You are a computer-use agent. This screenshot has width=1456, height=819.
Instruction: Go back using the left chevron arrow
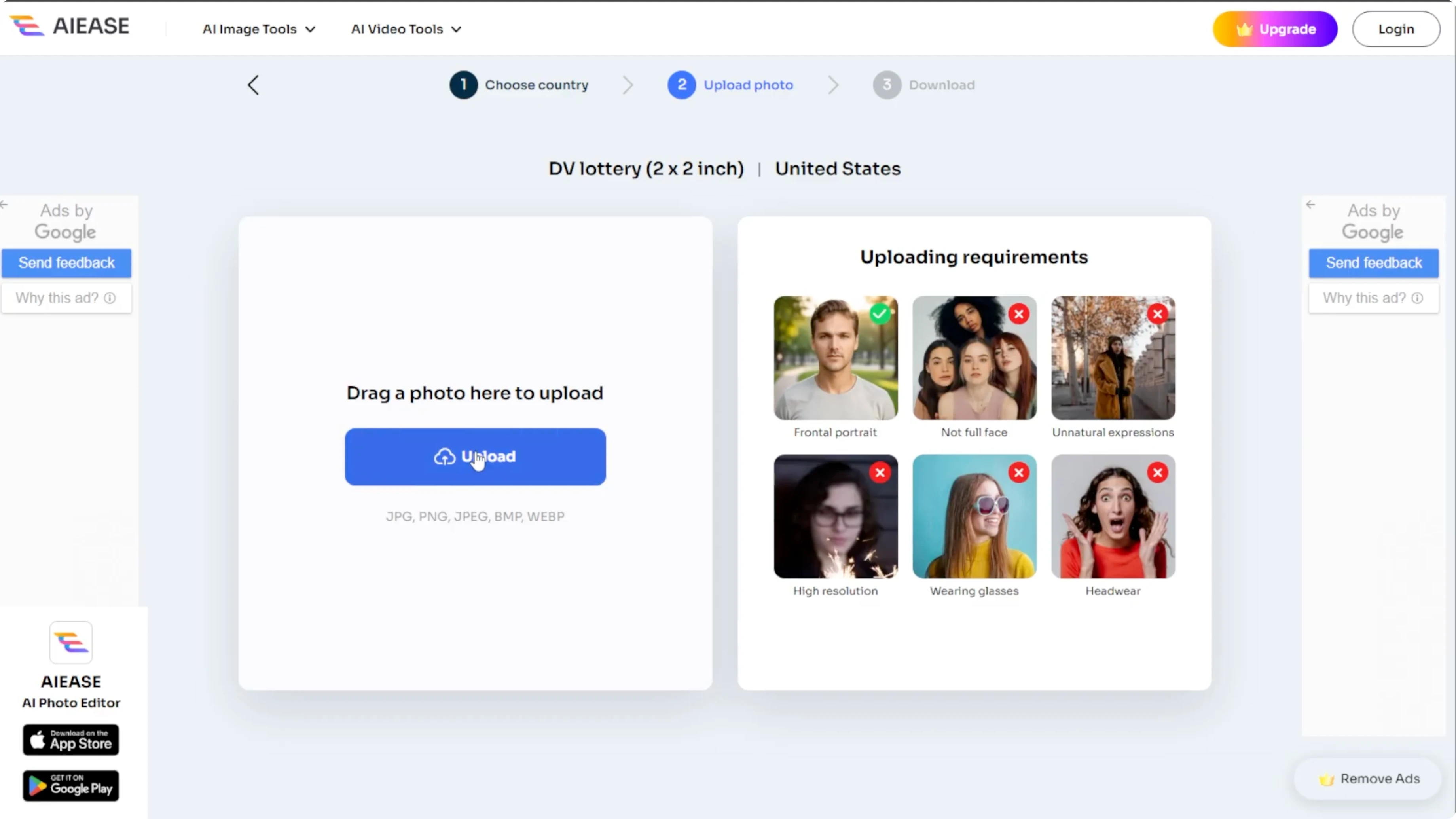[x=253, y=85]
